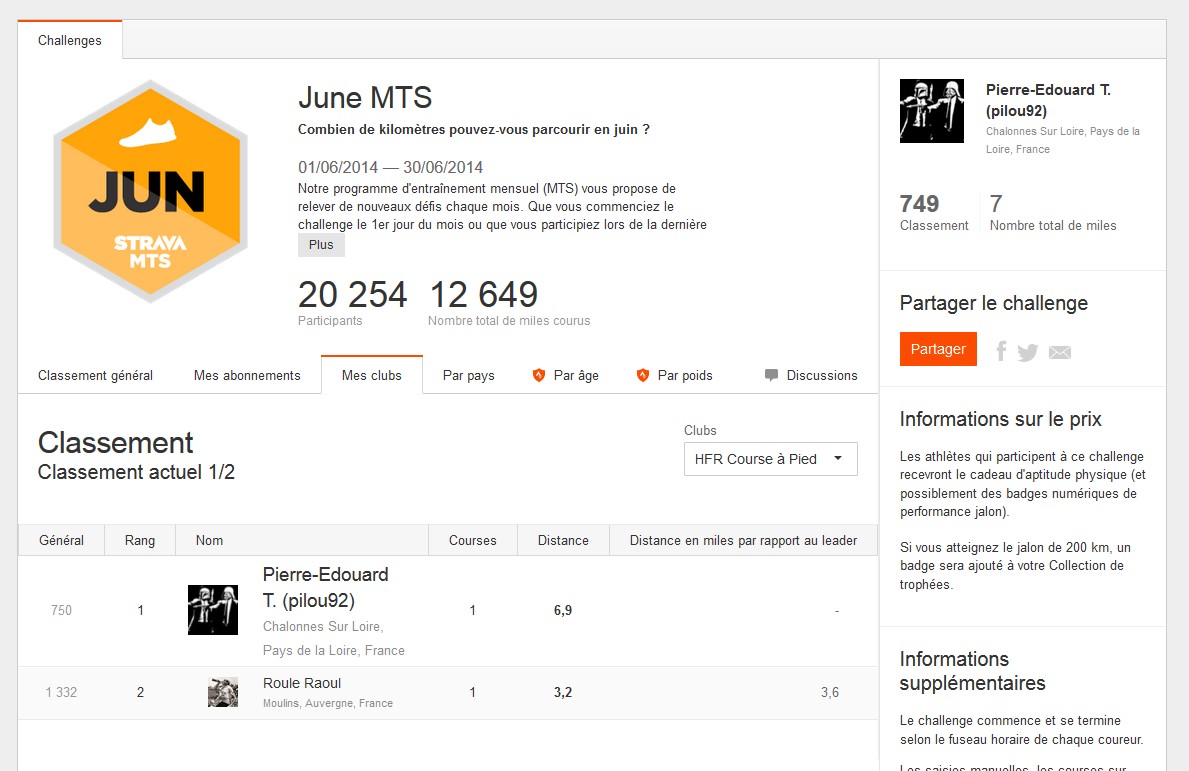The image size is (1189, 771).
Task: Switch to Classement général tab
Action: click(96, 375)
